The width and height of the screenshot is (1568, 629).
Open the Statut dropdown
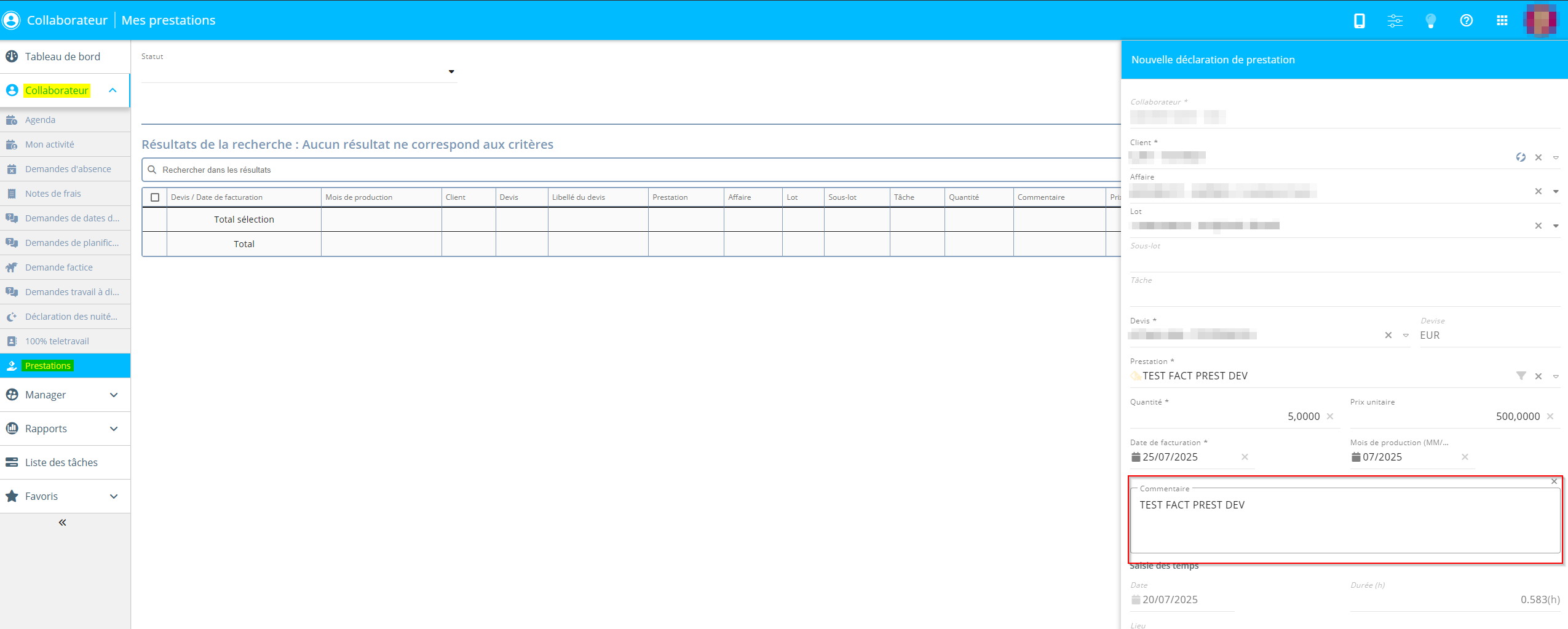coord(451,72)
